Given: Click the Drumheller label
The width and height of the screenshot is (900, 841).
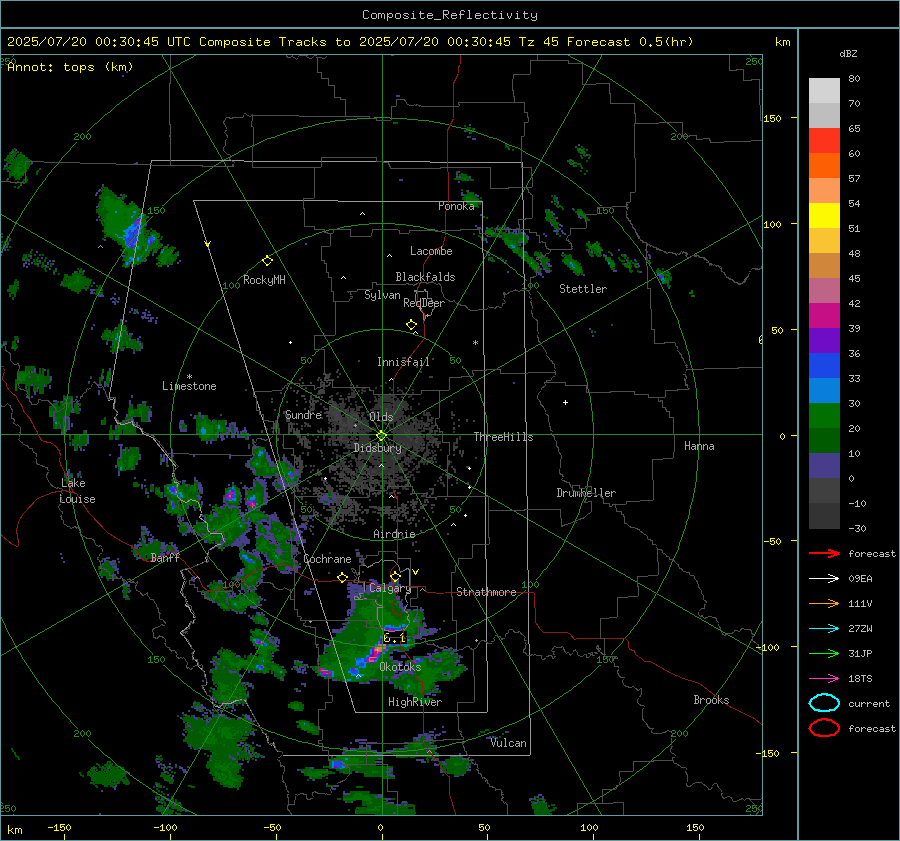Looking at the screenshot, I should click(x=586, y=493).
